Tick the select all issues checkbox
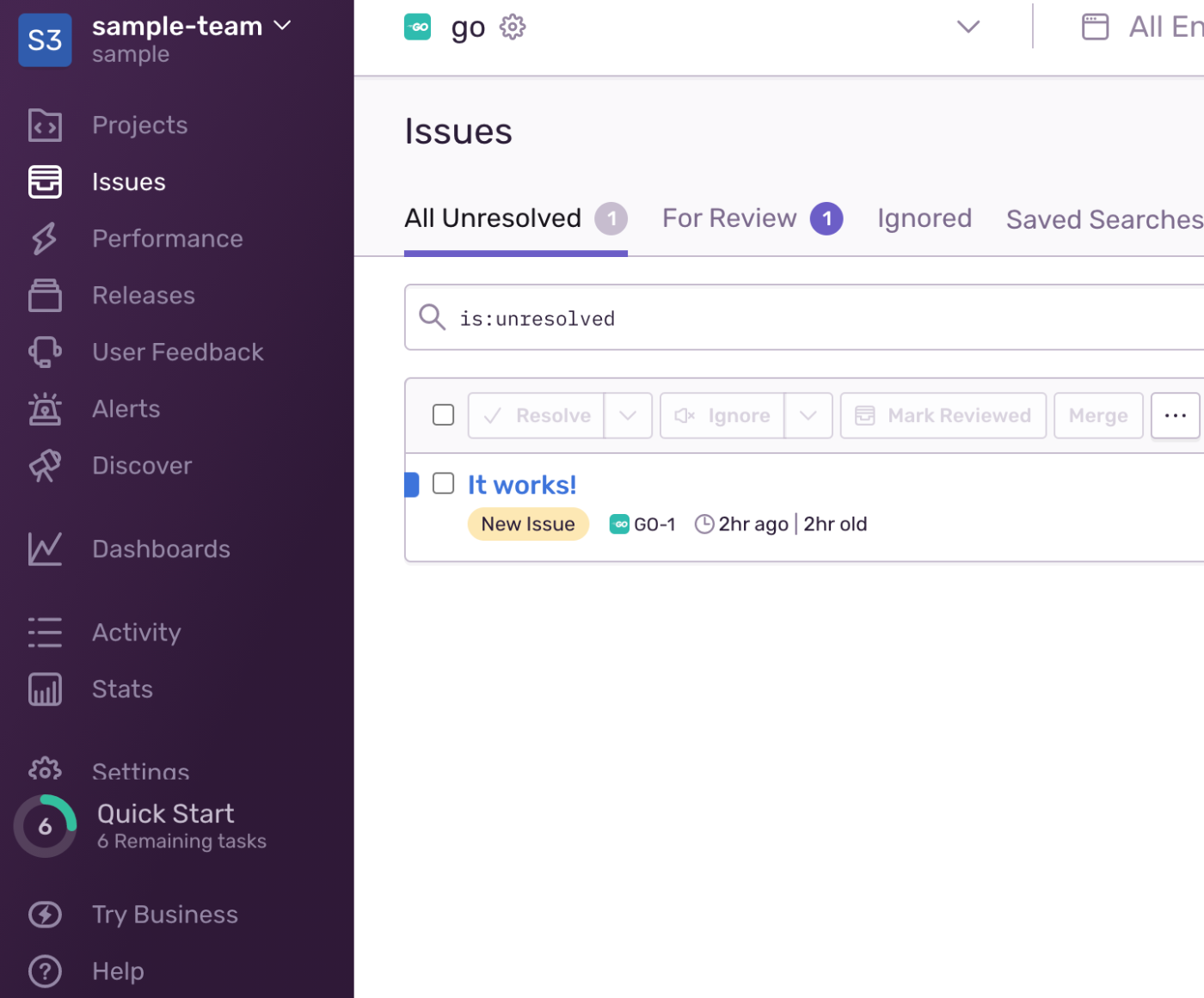This screenshot has height=998, width=1204. pyautogui.click(x=443, y=414)
